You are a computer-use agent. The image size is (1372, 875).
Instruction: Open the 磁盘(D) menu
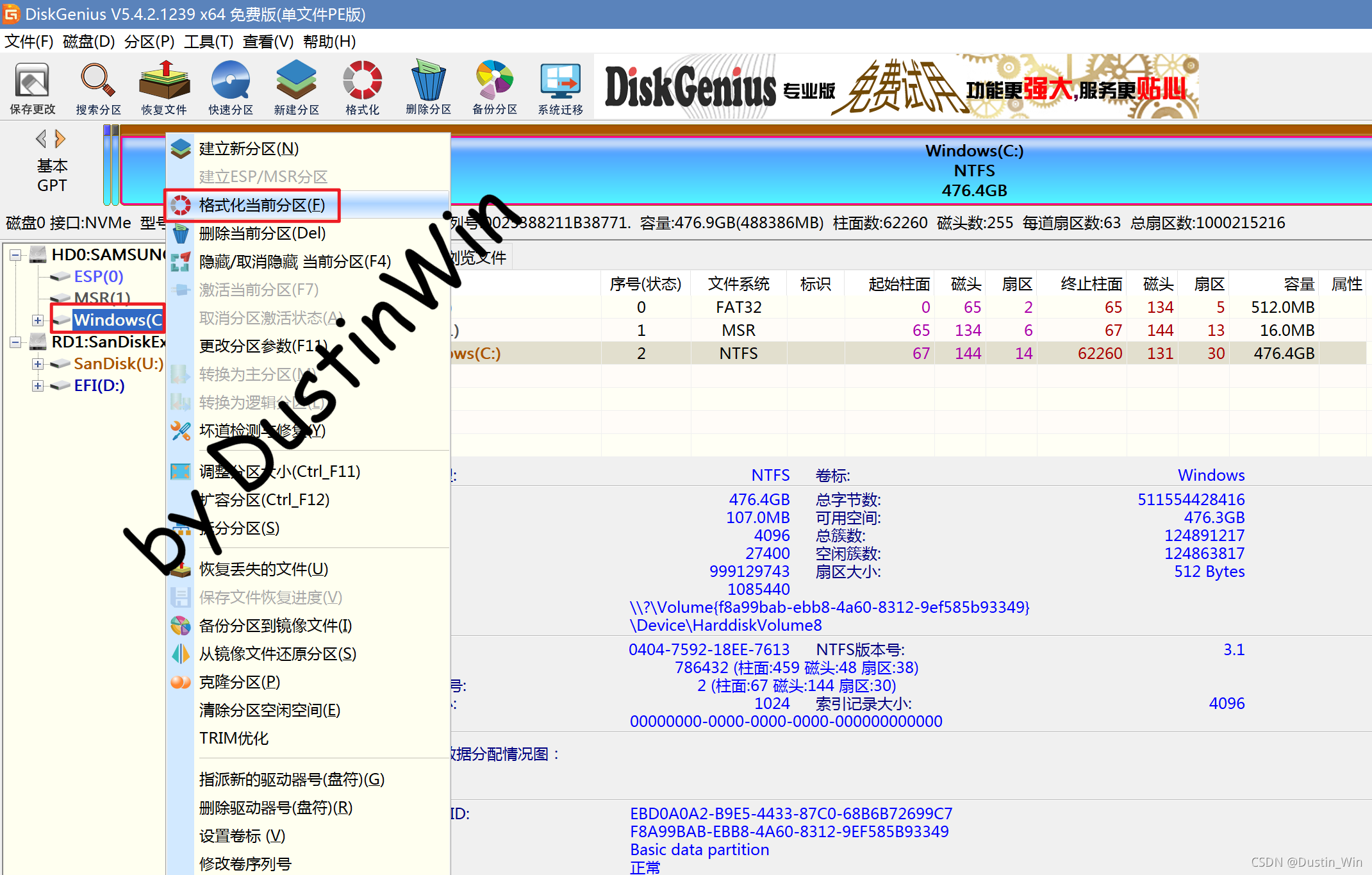coord(89,42)
